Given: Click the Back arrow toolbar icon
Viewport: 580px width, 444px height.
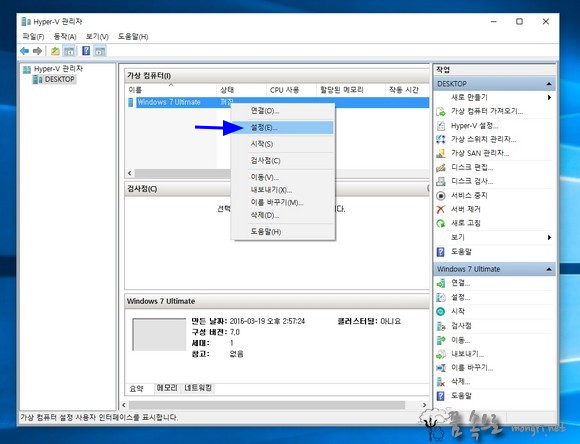Looking at the screenshot, I should [x=25, y=51].
